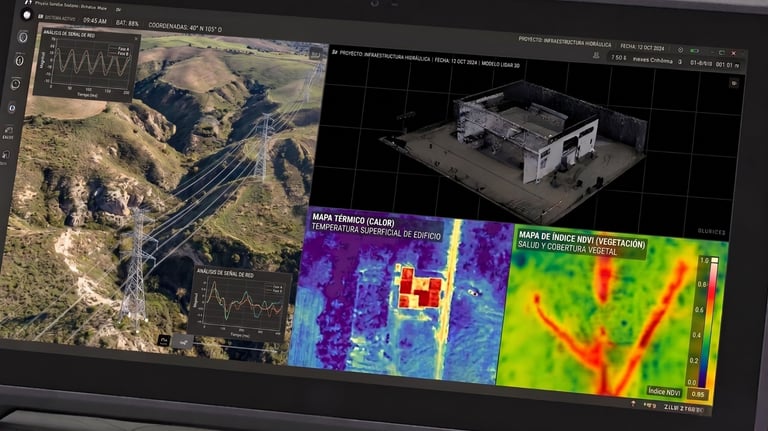This screenshot has height=431, width=768.
Task: Click the Salud y Cobertura Vegetal subtitle
Action: click(x=567, y=248)
